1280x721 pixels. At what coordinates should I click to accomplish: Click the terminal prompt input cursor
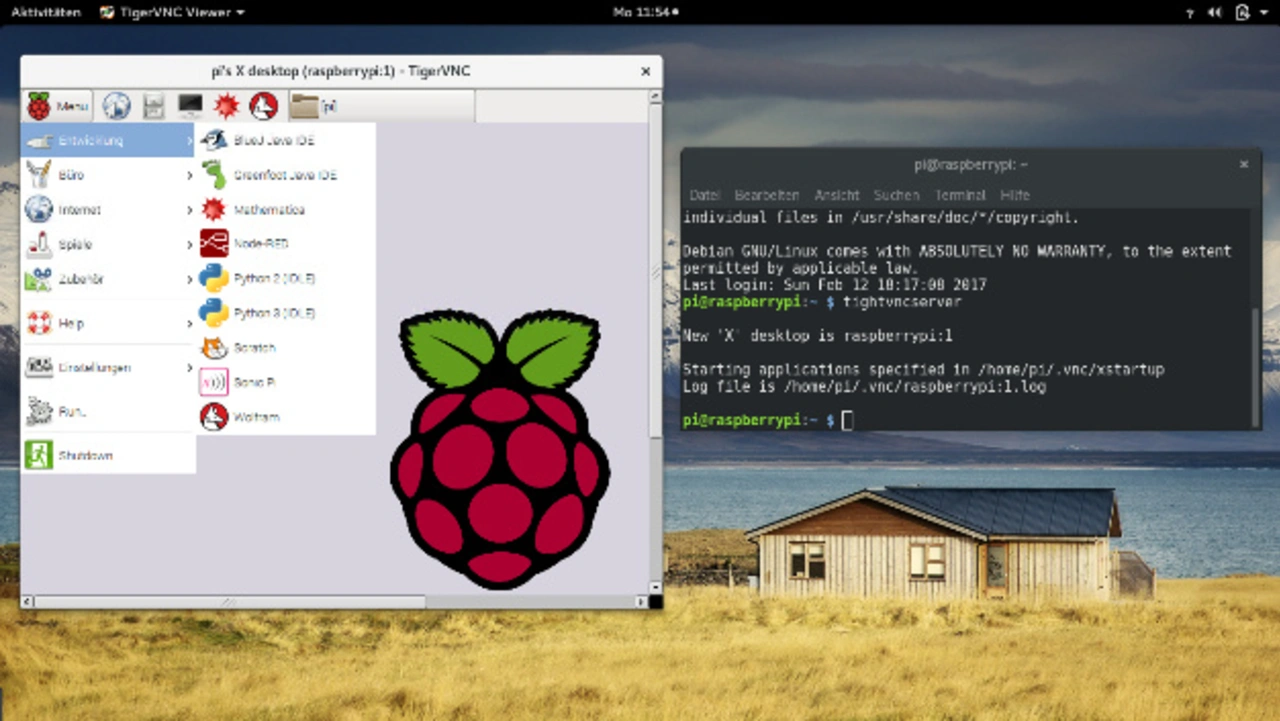pos(847,420)
